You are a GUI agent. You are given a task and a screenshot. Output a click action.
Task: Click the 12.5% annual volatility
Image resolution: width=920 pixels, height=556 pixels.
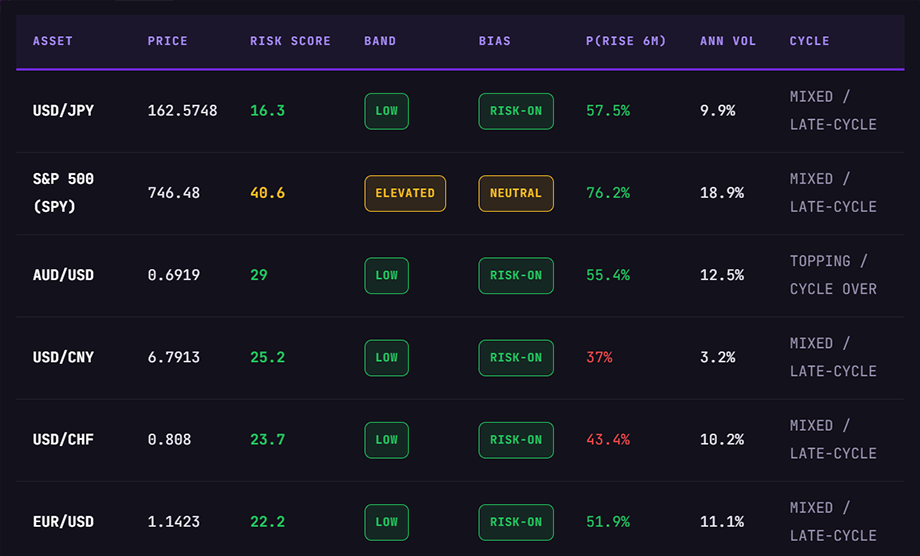point(722,275)
